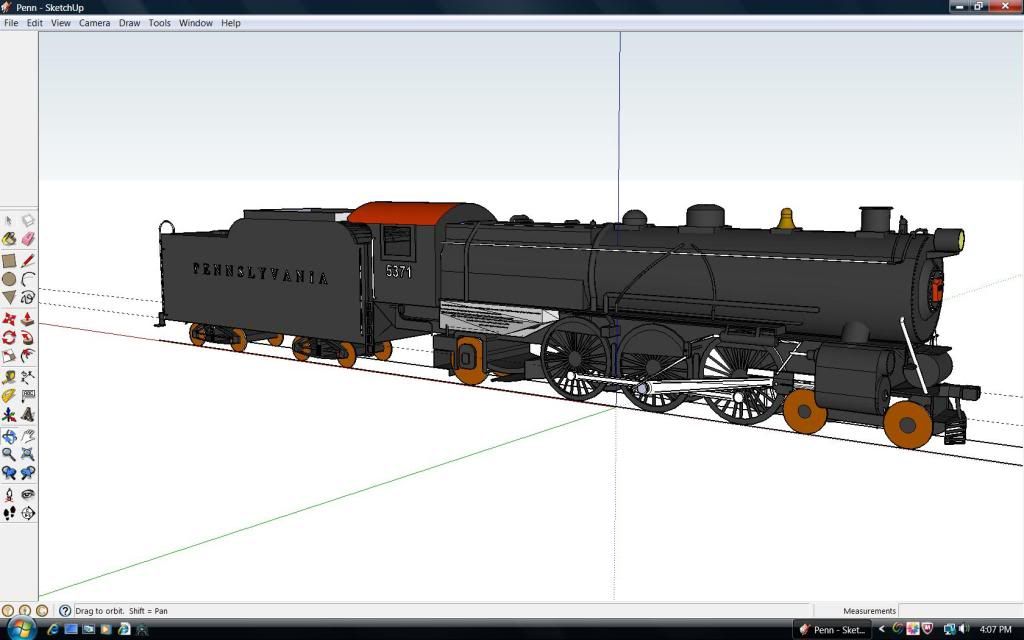Open the volume speaker tray icon
The height and width of the screenshot is (640, 1024).
tap(964, 630)
